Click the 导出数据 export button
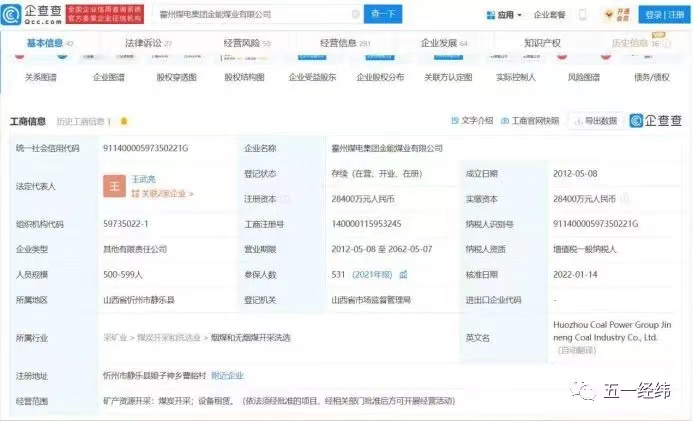The width and height of the screenshot is (693, 421). tap(596, 121)
